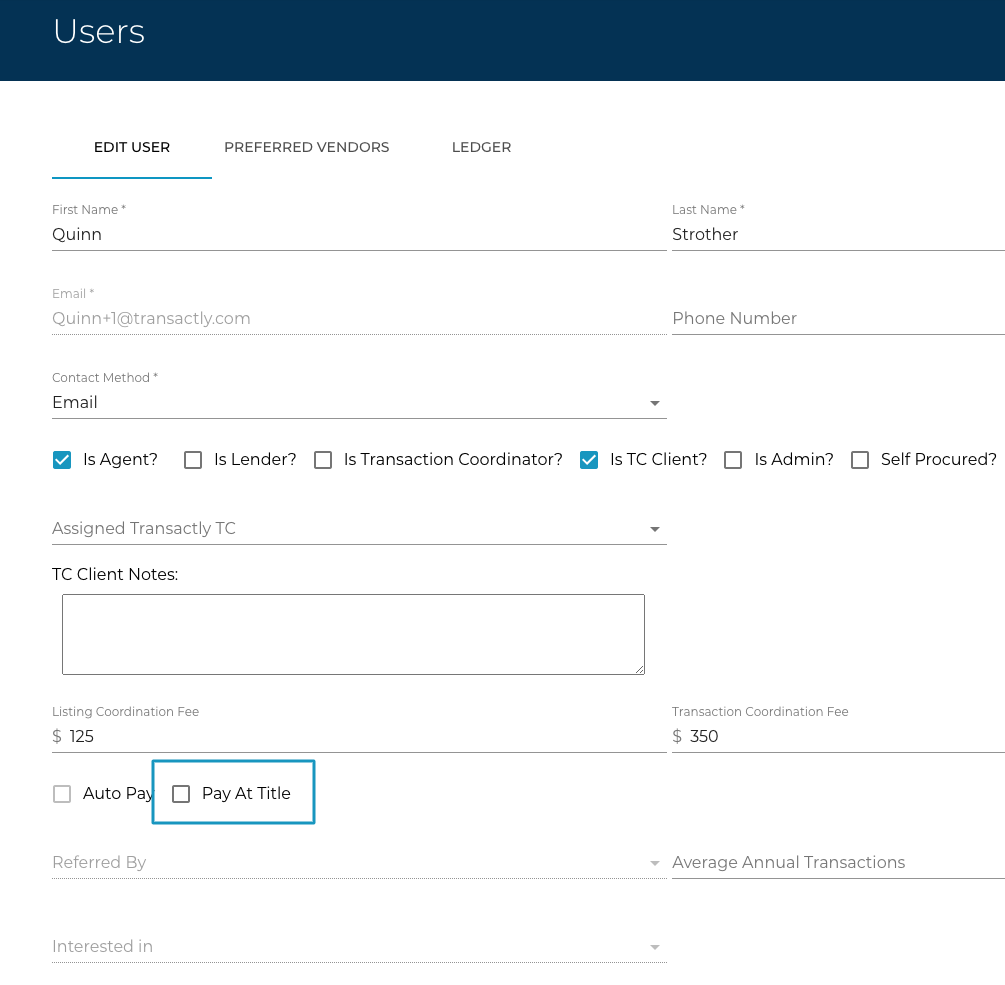
Task: Uncheck the Is TC Client? checkbox
Action: coord(590,460)
